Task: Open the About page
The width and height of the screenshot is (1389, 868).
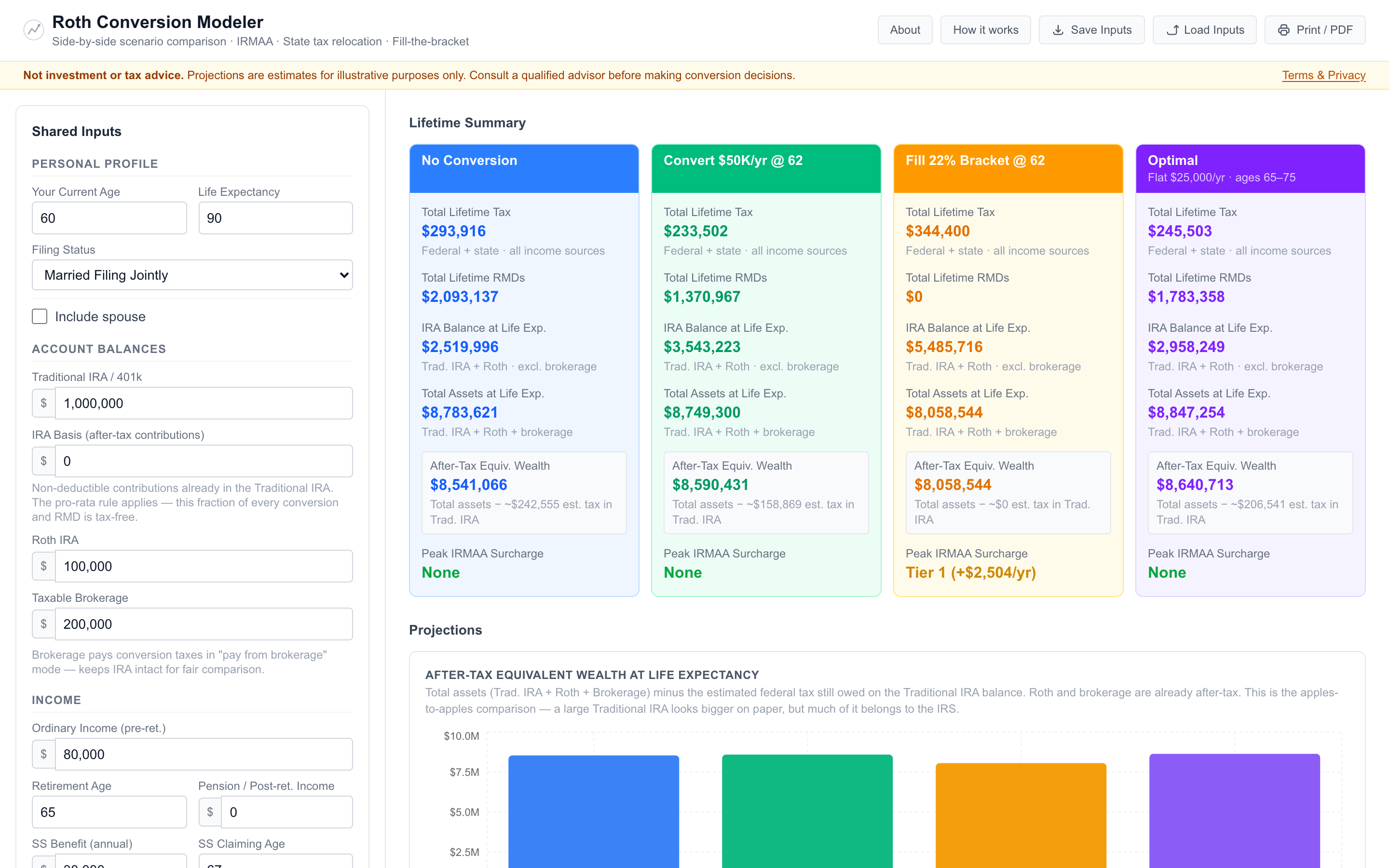Action: pyautogui.click(x=905, y=30)
